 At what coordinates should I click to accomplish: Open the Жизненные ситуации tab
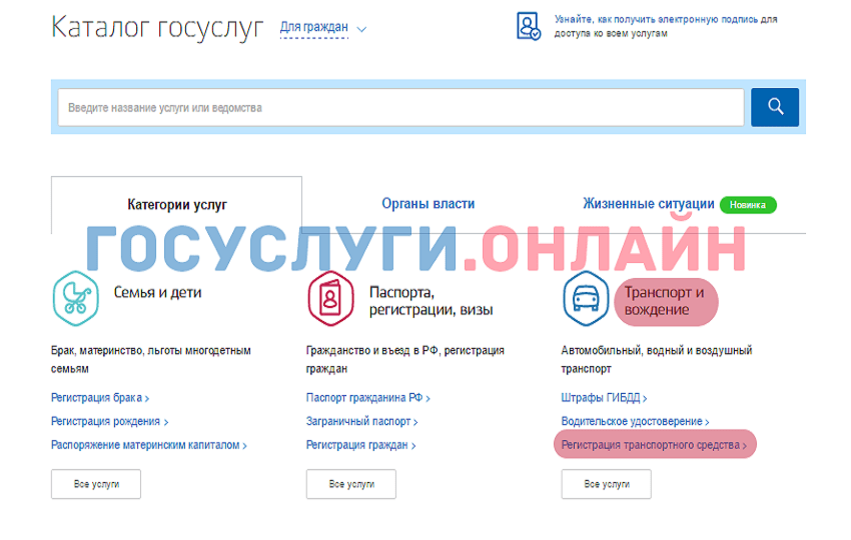pos(648,204)
